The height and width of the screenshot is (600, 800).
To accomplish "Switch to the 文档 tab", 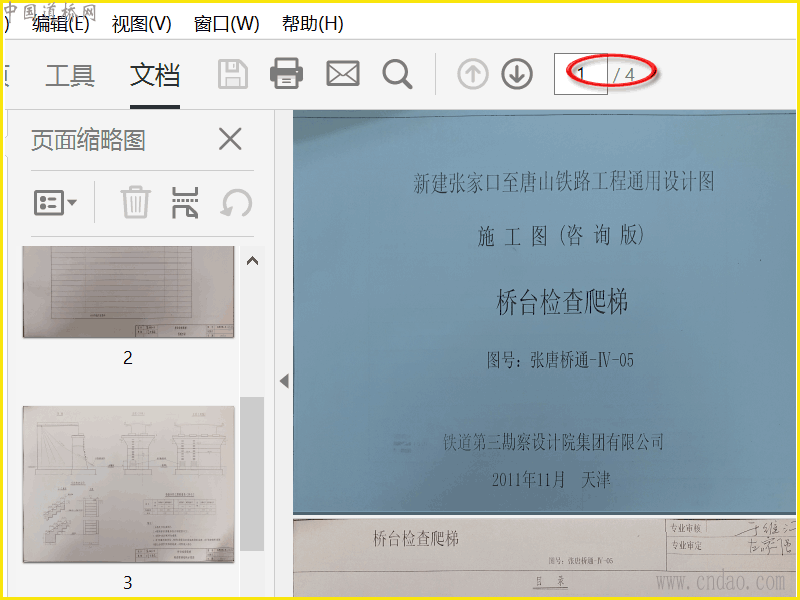I will point(155,75).
